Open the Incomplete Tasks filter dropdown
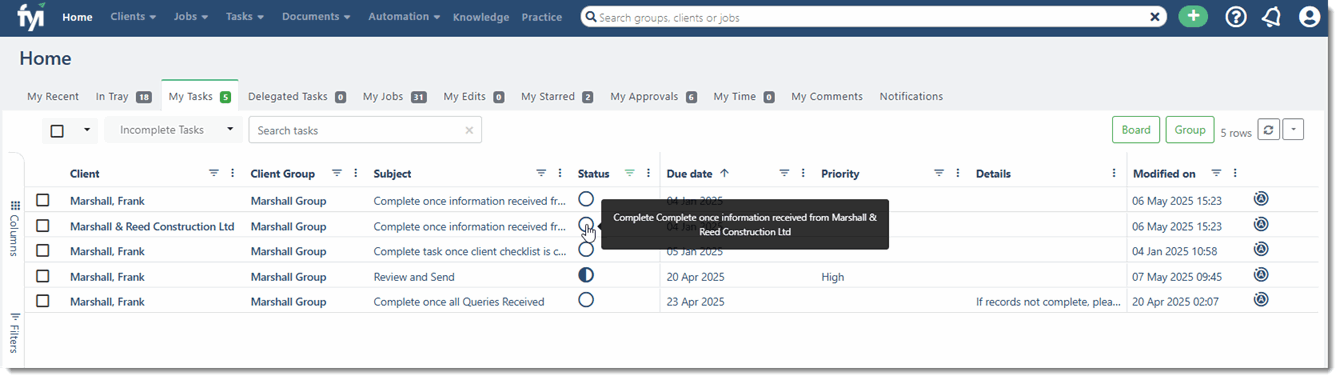 174,130
